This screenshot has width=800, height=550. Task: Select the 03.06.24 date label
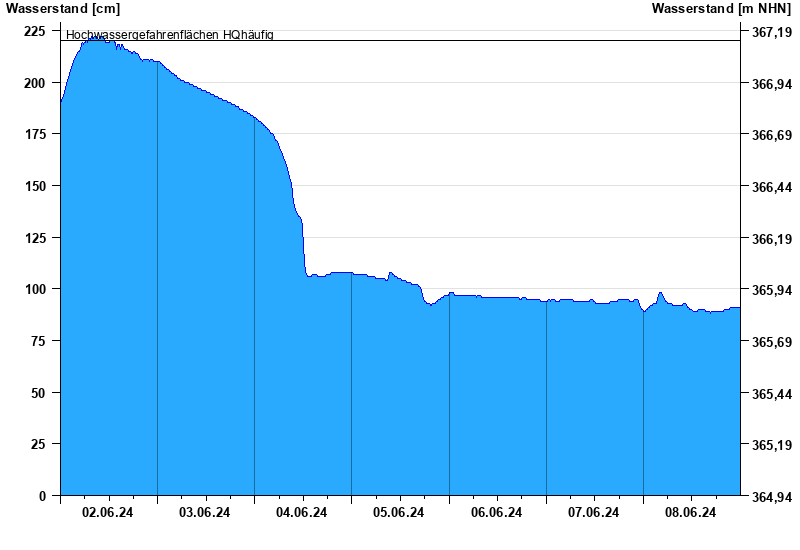(x=205, y=512)
